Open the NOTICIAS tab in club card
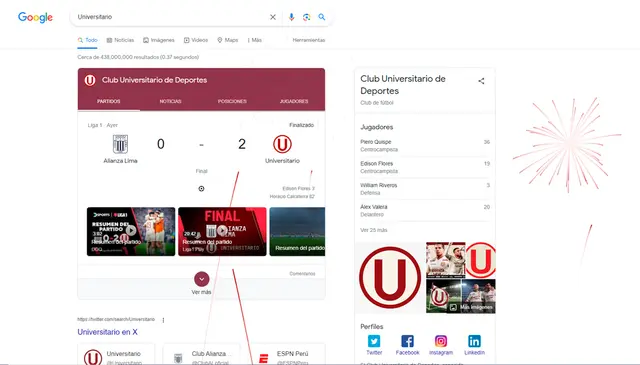Image resolution: width=640 pixels, height=365 pixels. pyautogui.click(x=170, y=101)
